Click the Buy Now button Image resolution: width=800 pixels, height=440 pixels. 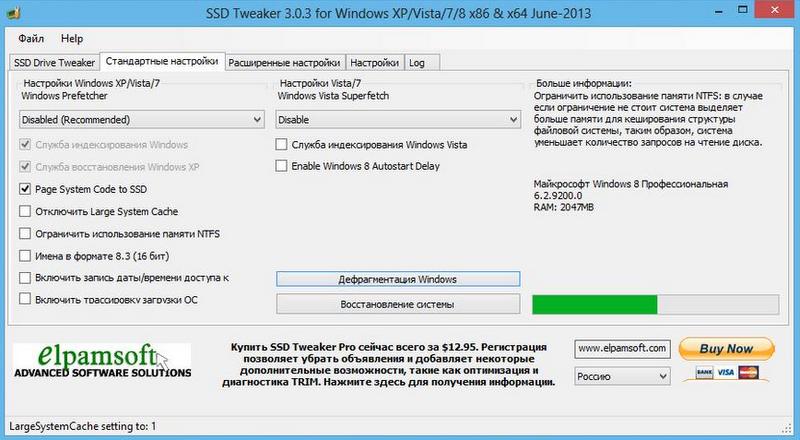(727, 349)
